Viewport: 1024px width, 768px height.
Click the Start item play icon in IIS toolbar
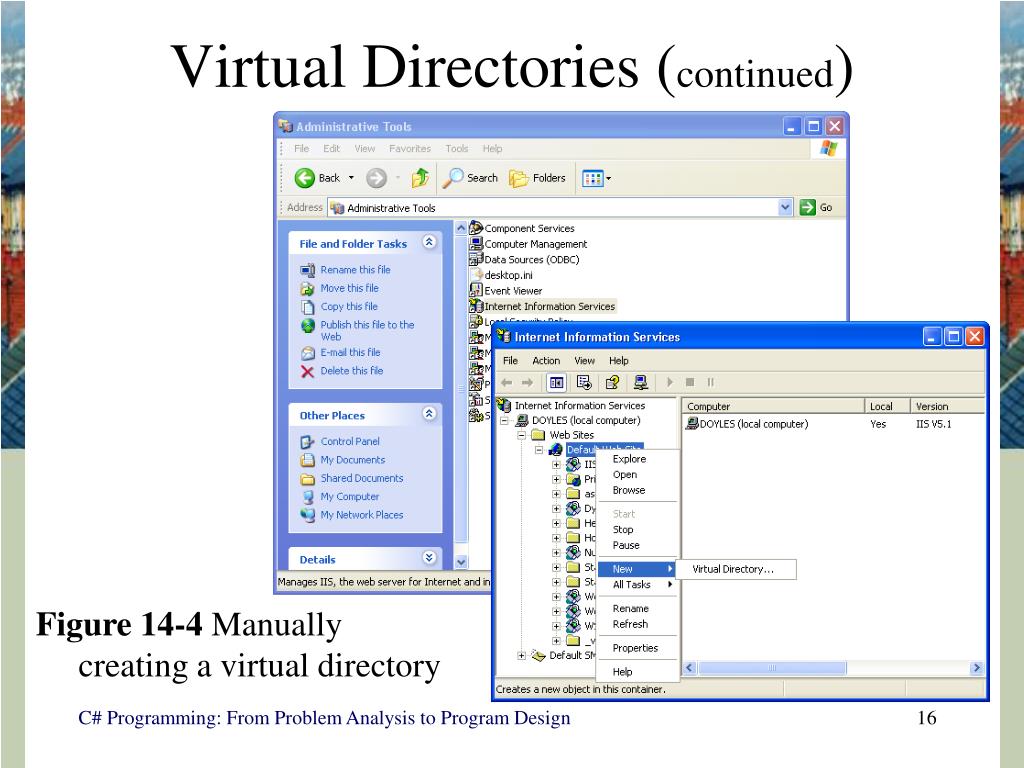pyautogui.click(x=669, y=383)
